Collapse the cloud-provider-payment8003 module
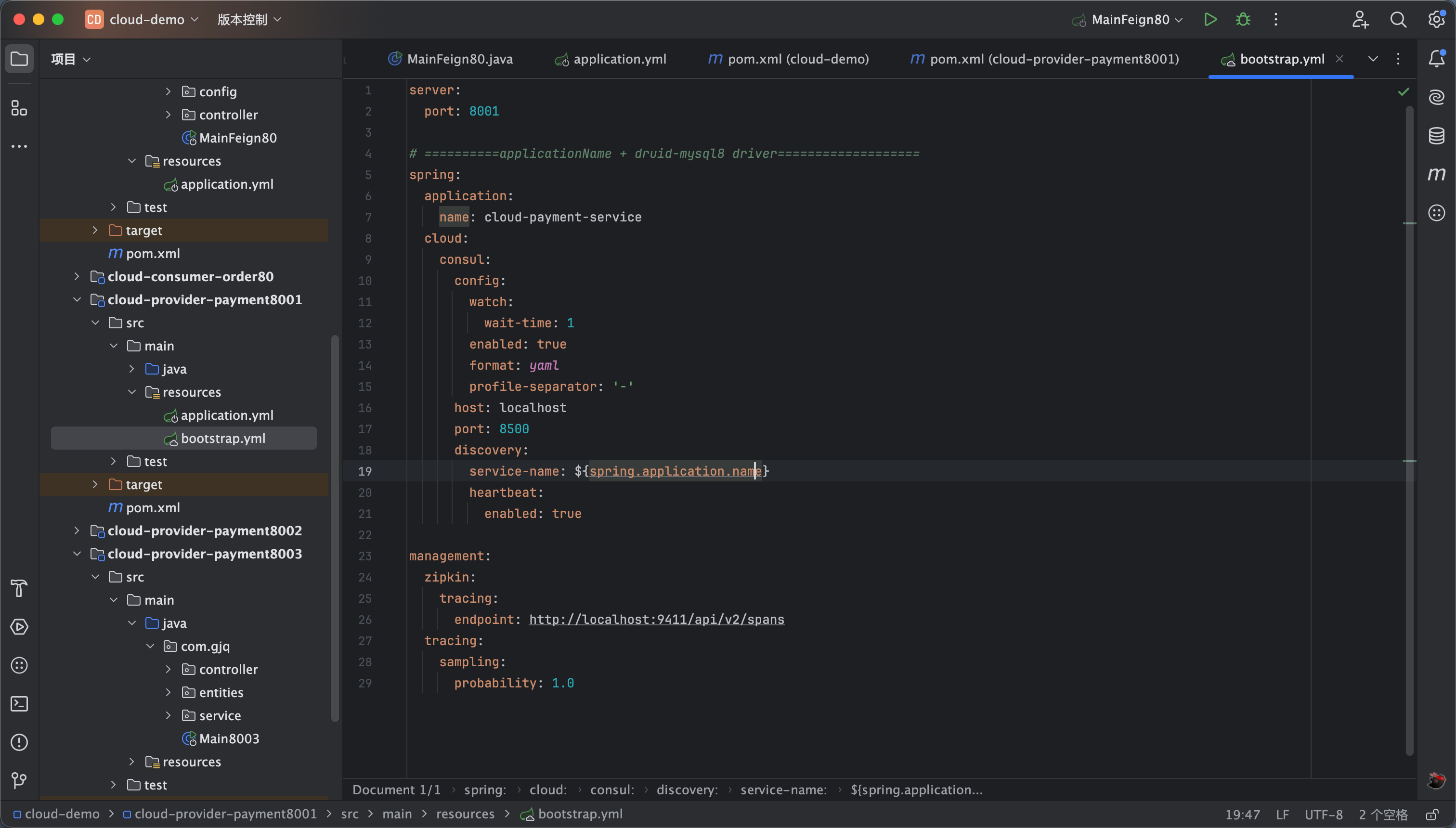The width and height of the screenshot is (1456, 828). (77, 554)
